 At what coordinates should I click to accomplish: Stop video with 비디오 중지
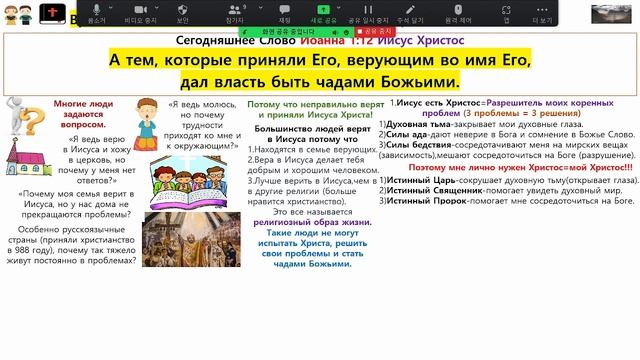pyautogui.click(x=140, y=13)
